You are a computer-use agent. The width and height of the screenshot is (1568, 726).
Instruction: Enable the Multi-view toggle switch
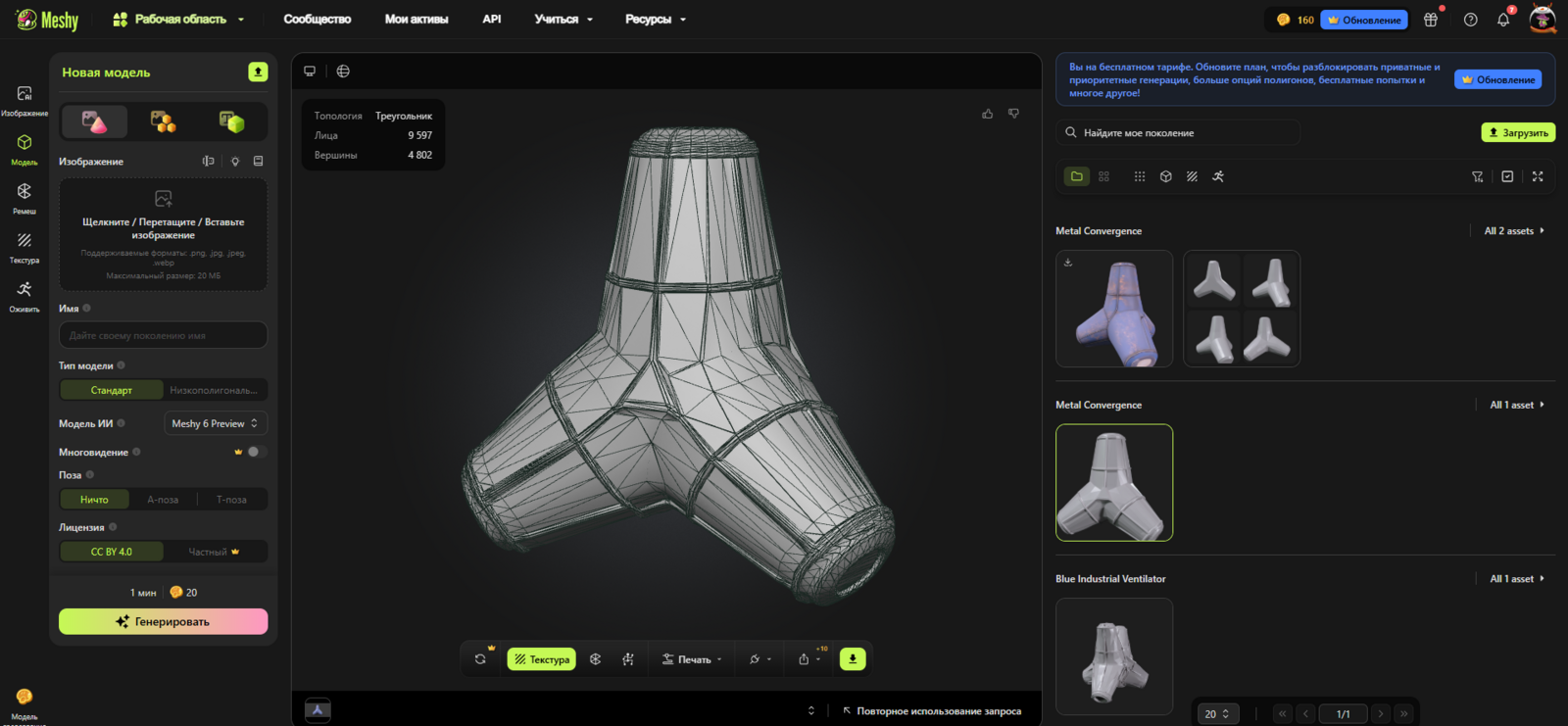[256, 452]
